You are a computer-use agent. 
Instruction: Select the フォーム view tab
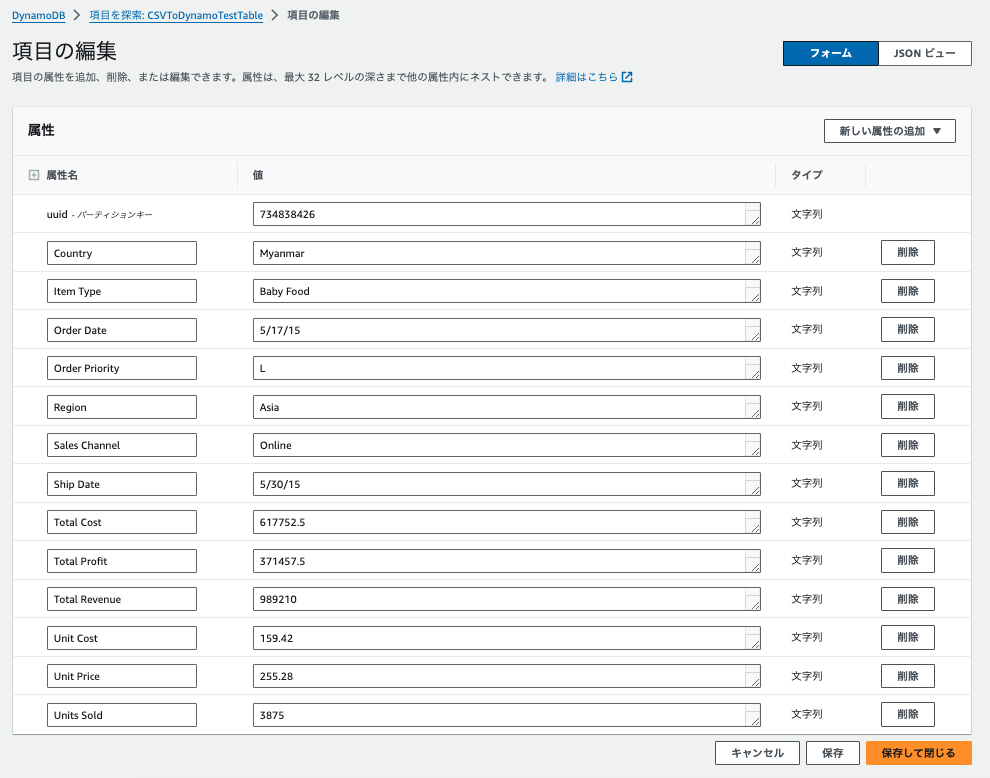(830, 53)
